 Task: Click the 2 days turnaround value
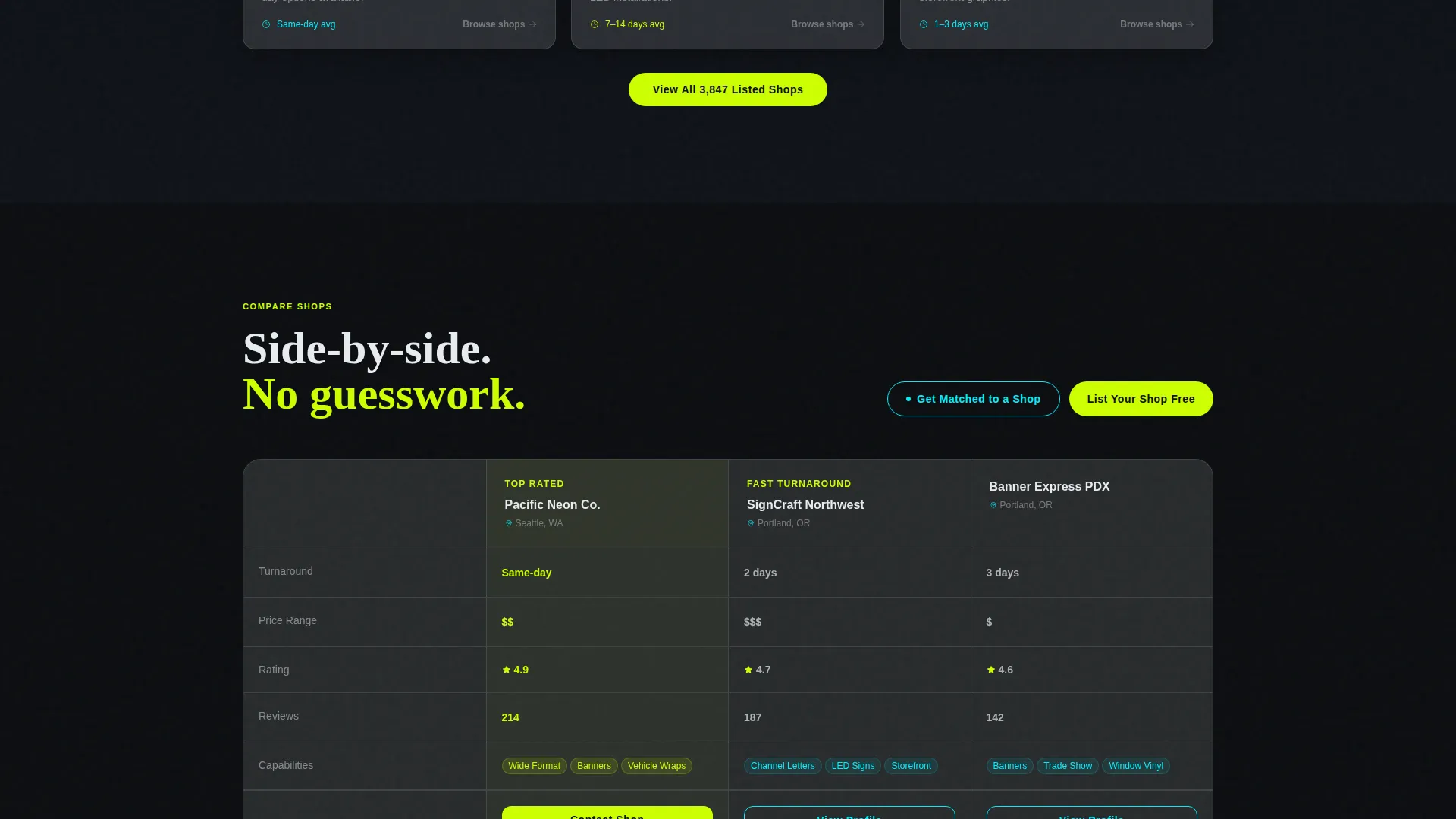(x=761, y=573)
